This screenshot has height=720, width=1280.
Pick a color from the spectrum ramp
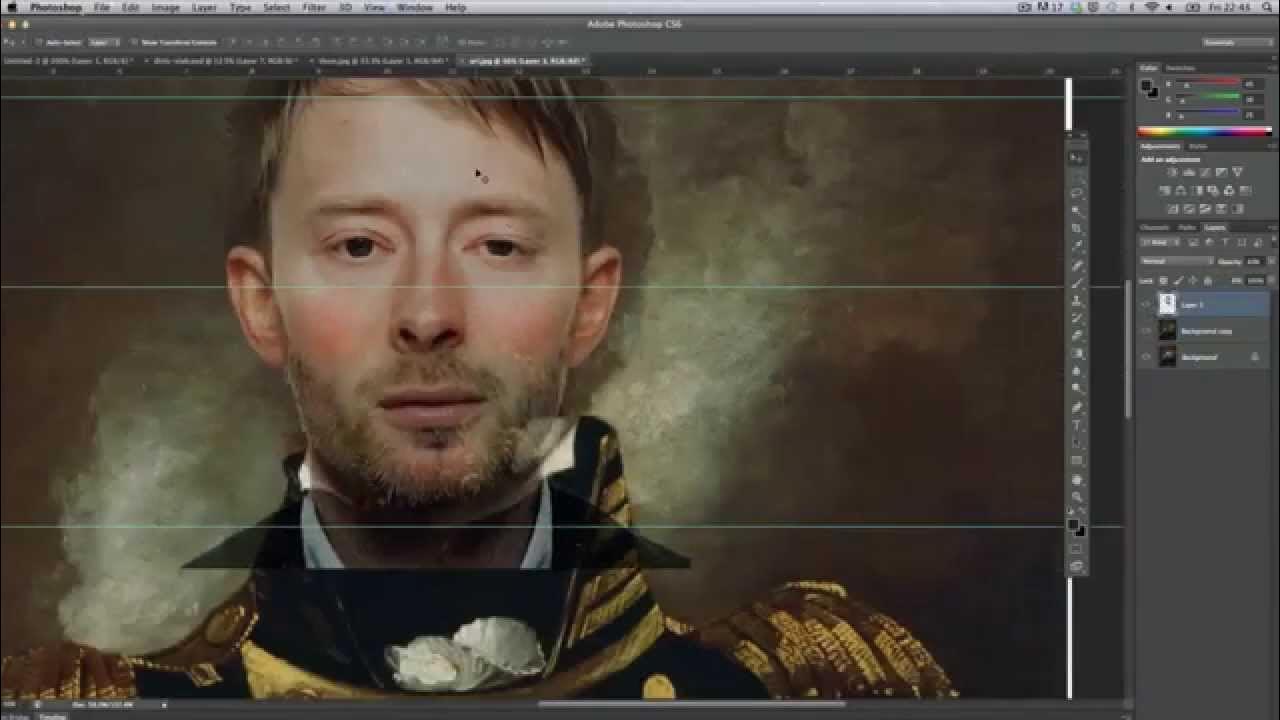1205,131
